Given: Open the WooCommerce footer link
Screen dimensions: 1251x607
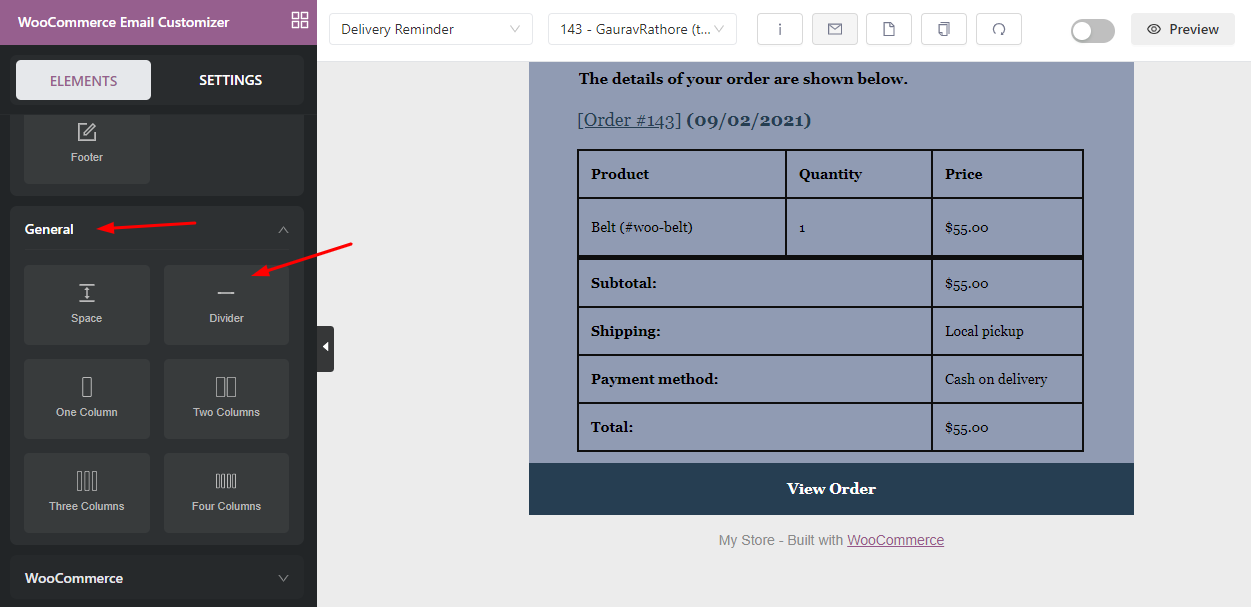Looking at the screenshot, I should (895, 540).
